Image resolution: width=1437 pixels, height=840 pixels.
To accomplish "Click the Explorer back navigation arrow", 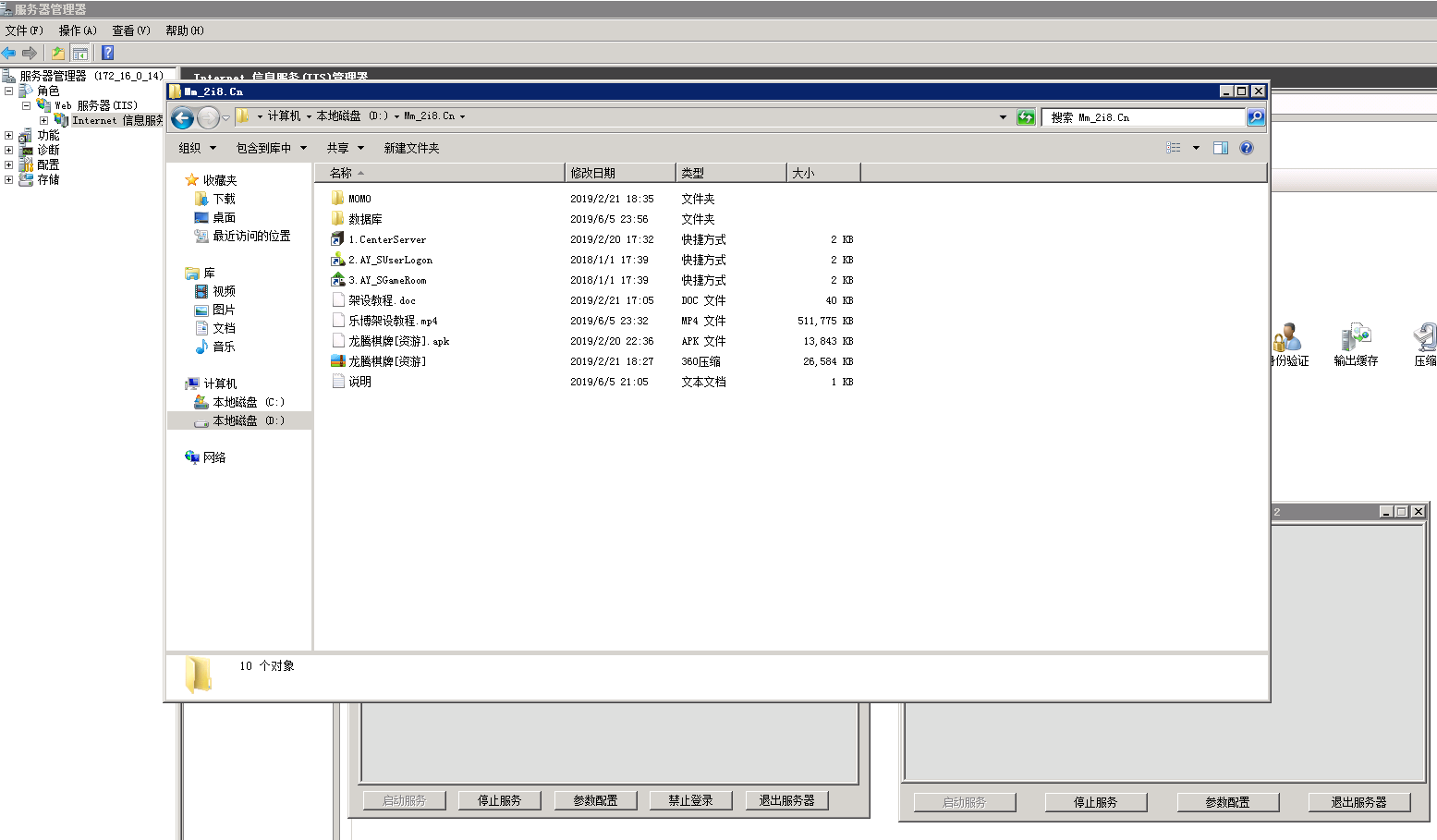I will [183, 117].
